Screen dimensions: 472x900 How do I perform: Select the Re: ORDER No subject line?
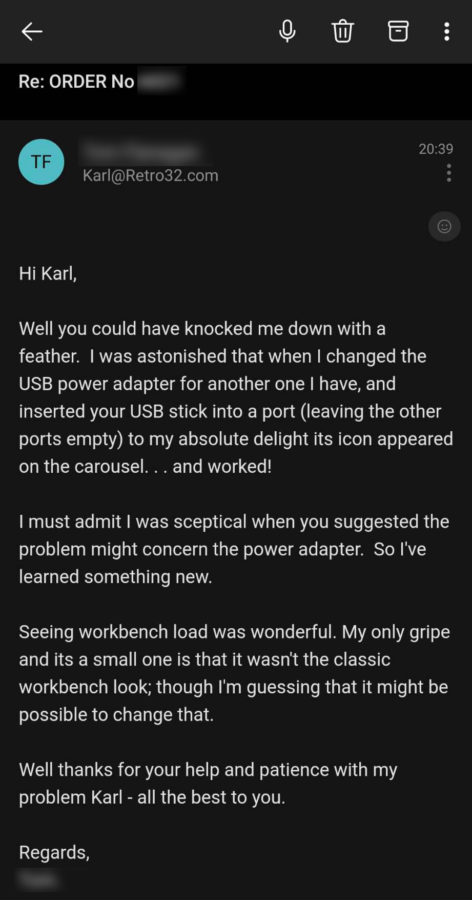pos(100,82)
